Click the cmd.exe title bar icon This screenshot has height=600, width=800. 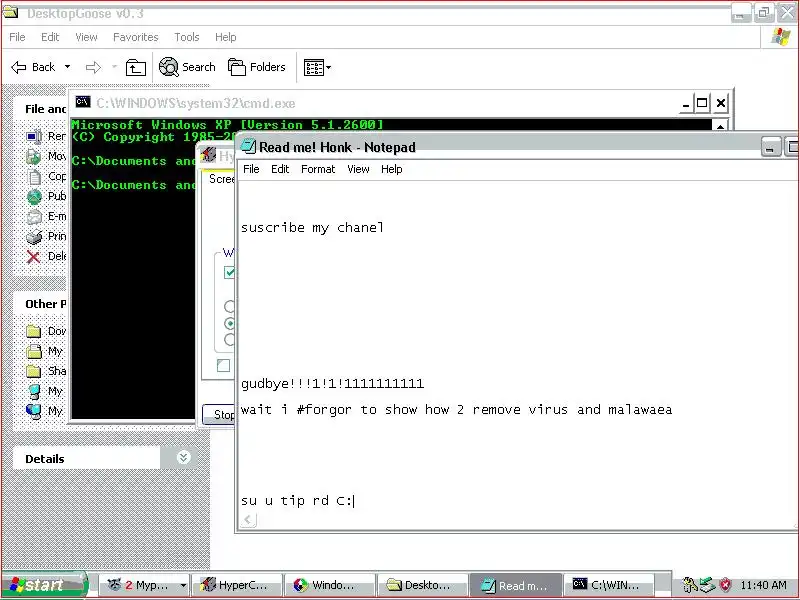tap(83, 102)
